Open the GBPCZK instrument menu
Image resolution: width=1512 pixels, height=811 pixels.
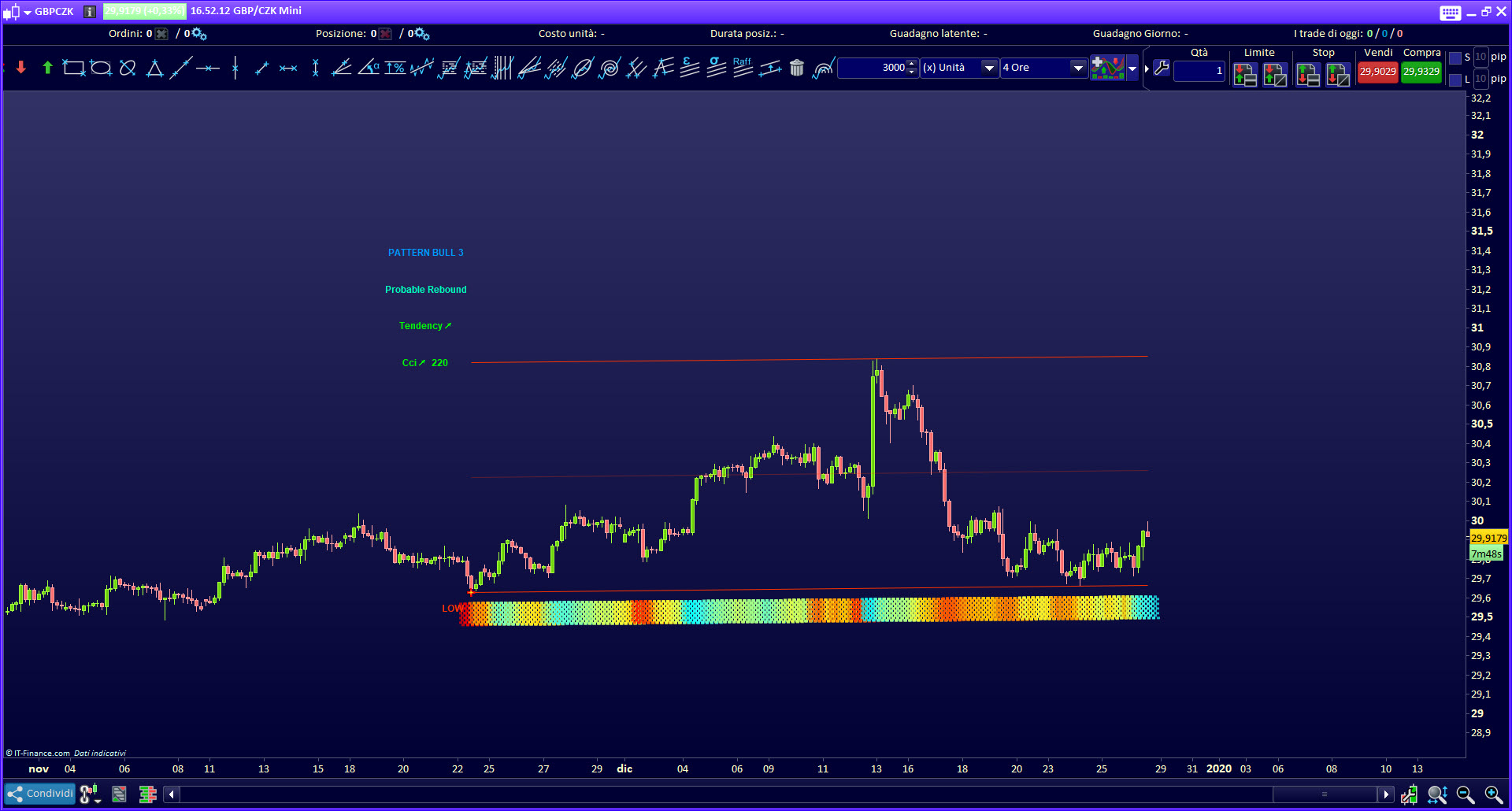(x=28, y=12)
